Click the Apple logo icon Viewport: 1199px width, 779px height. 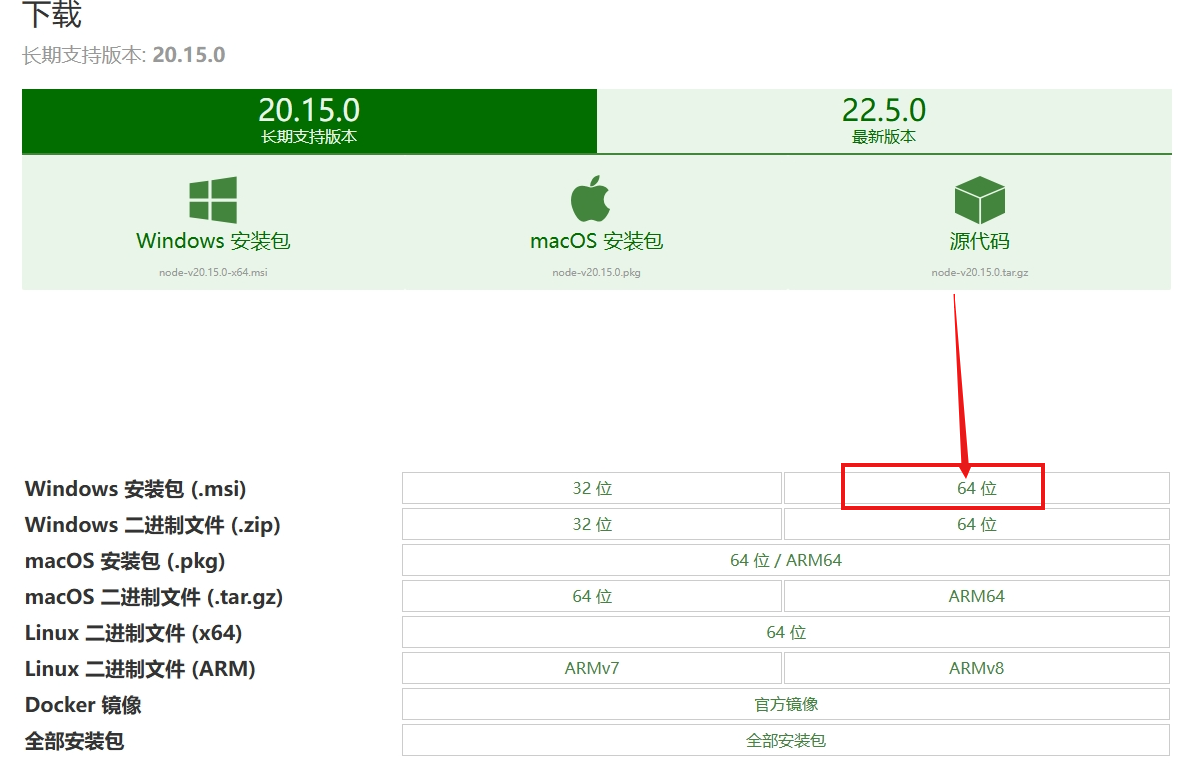[590, 199]
